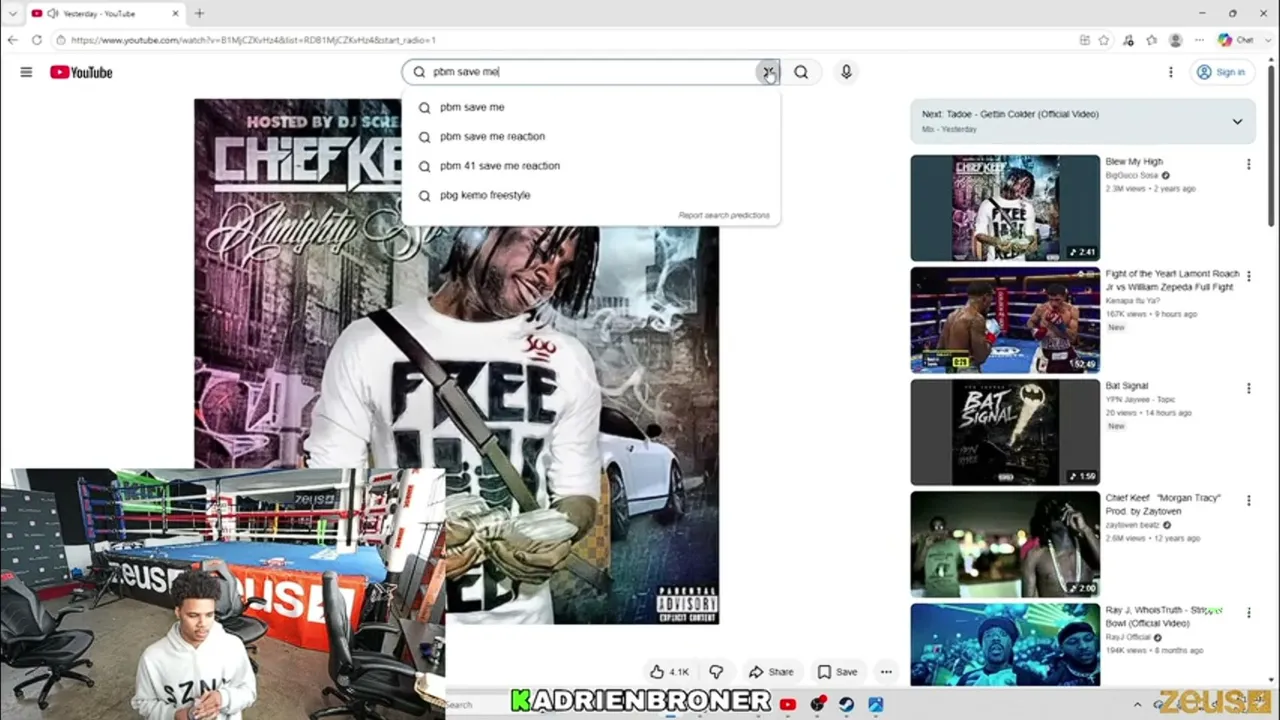The image size is (1280, 720).
Task: Run search with the magnifier button
Action: pos(801,72)
